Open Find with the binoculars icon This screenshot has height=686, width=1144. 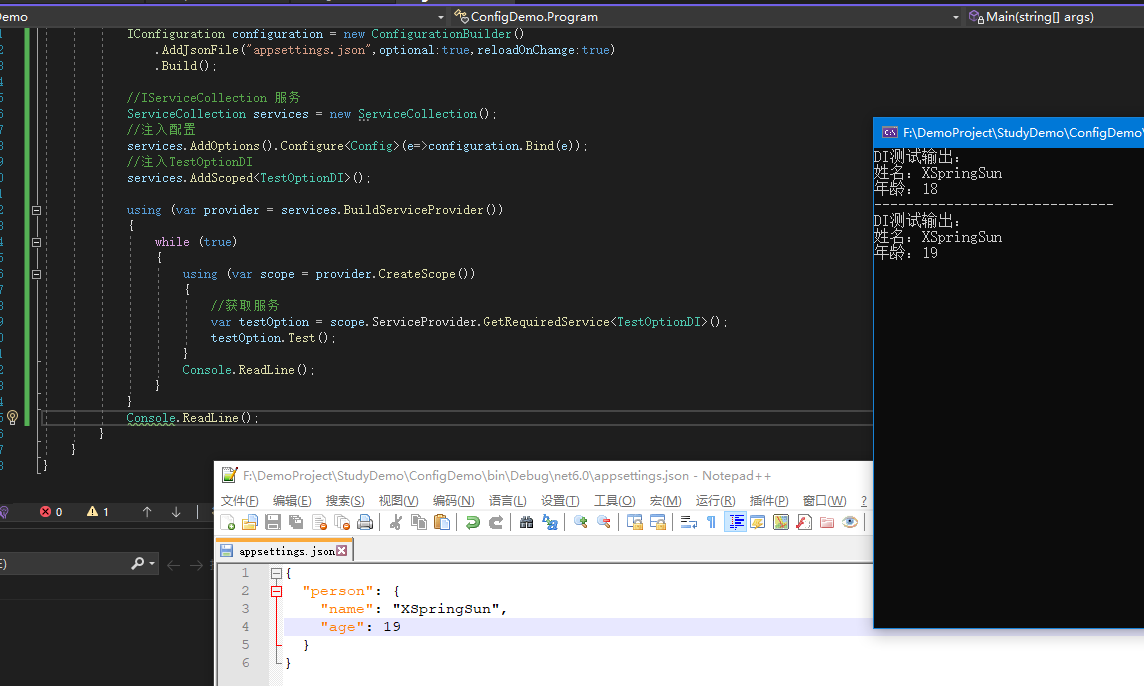[x=526, y=522]
